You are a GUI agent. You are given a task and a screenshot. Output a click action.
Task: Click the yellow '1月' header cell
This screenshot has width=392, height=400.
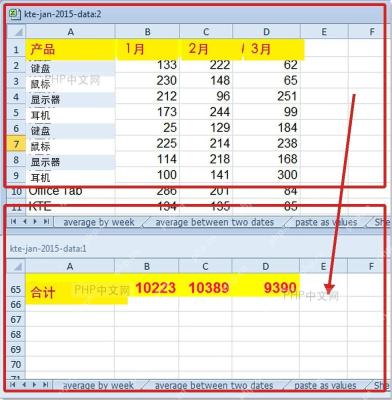tap(147, 49)
